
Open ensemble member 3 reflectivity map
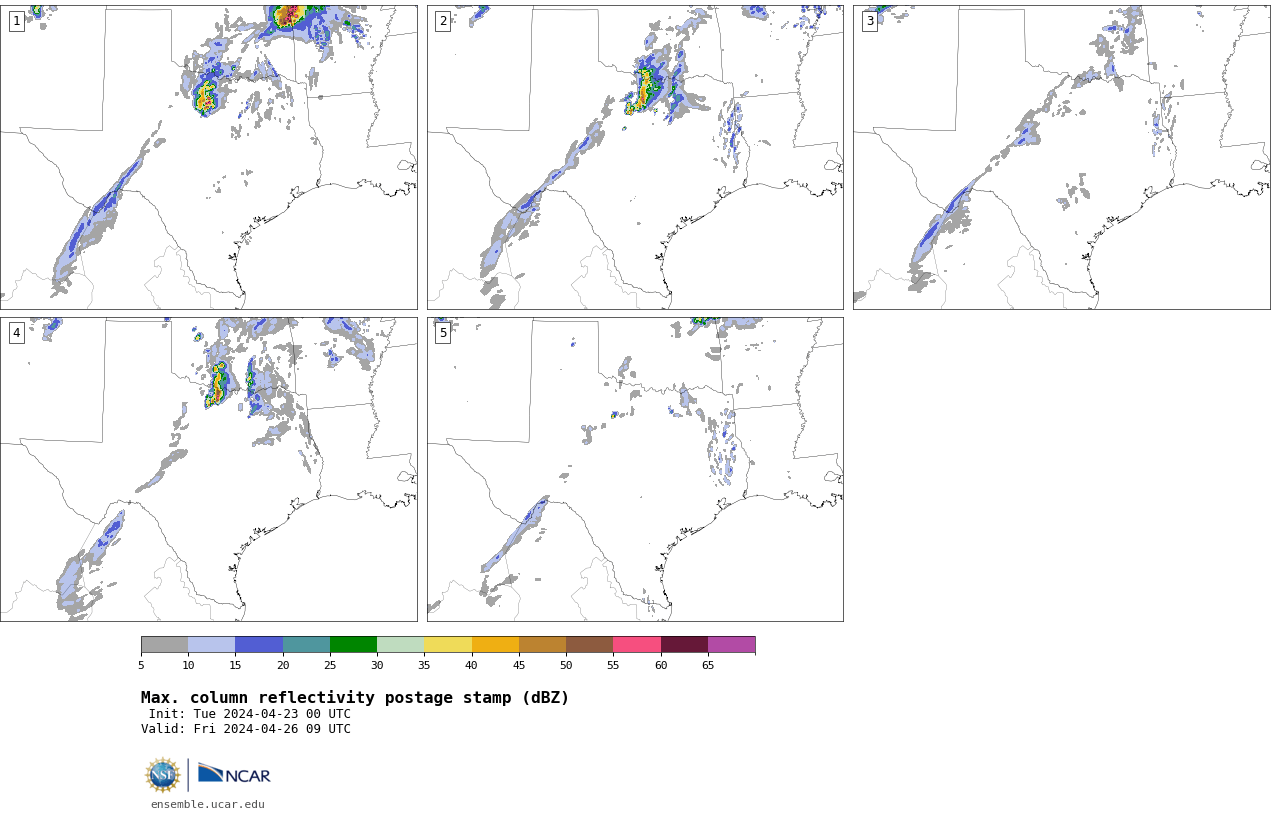point(1061,157)
